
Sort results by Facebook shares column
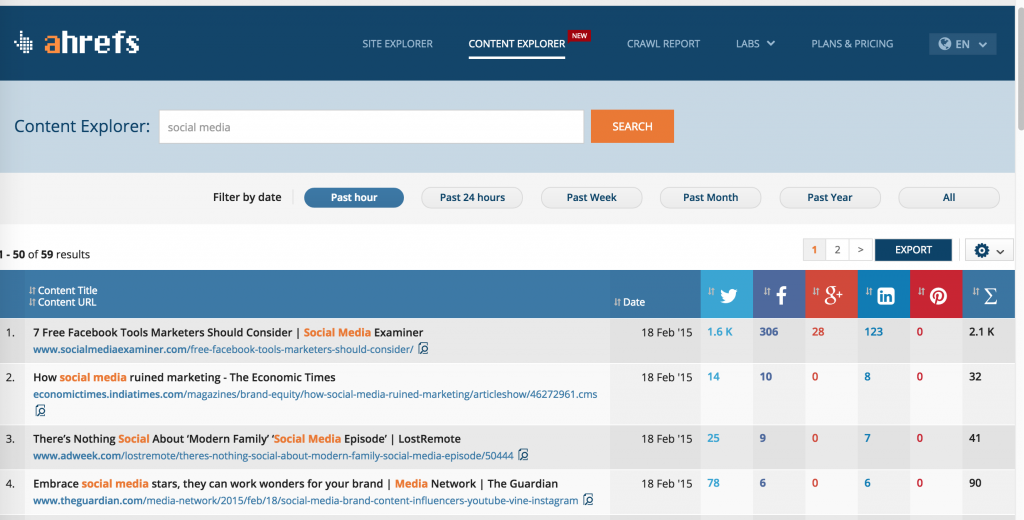pyautogui.click(x=779, y=296)
